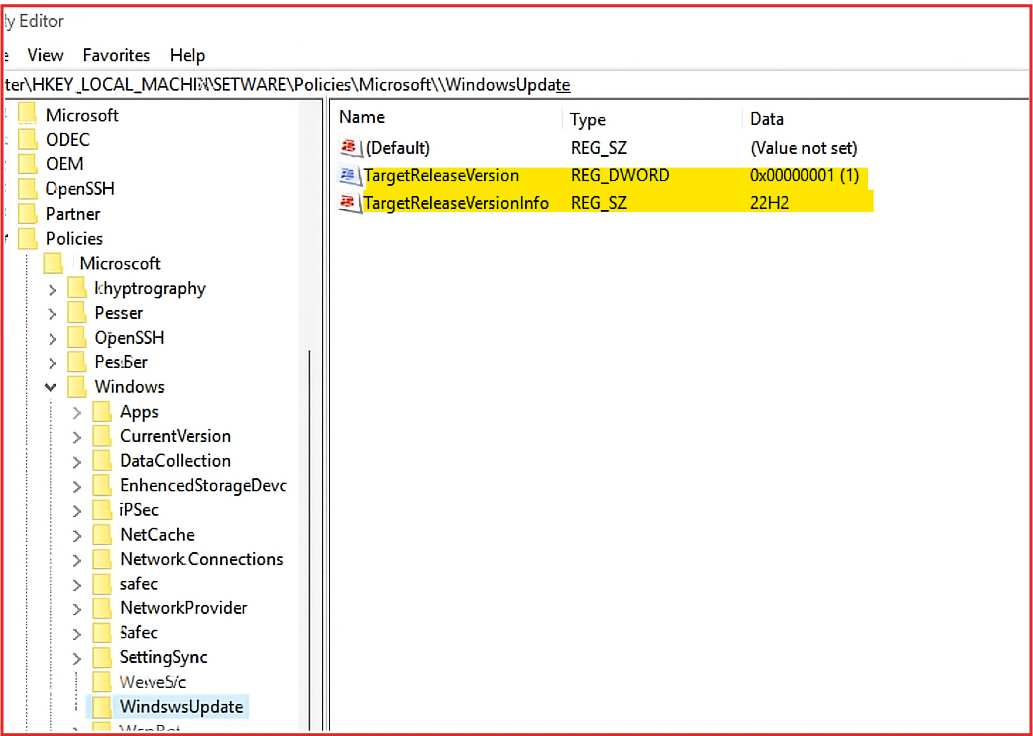Click the NetworkProvider folder icon
The width and height of the screenshot is (1033, 736).
(102, 608)
